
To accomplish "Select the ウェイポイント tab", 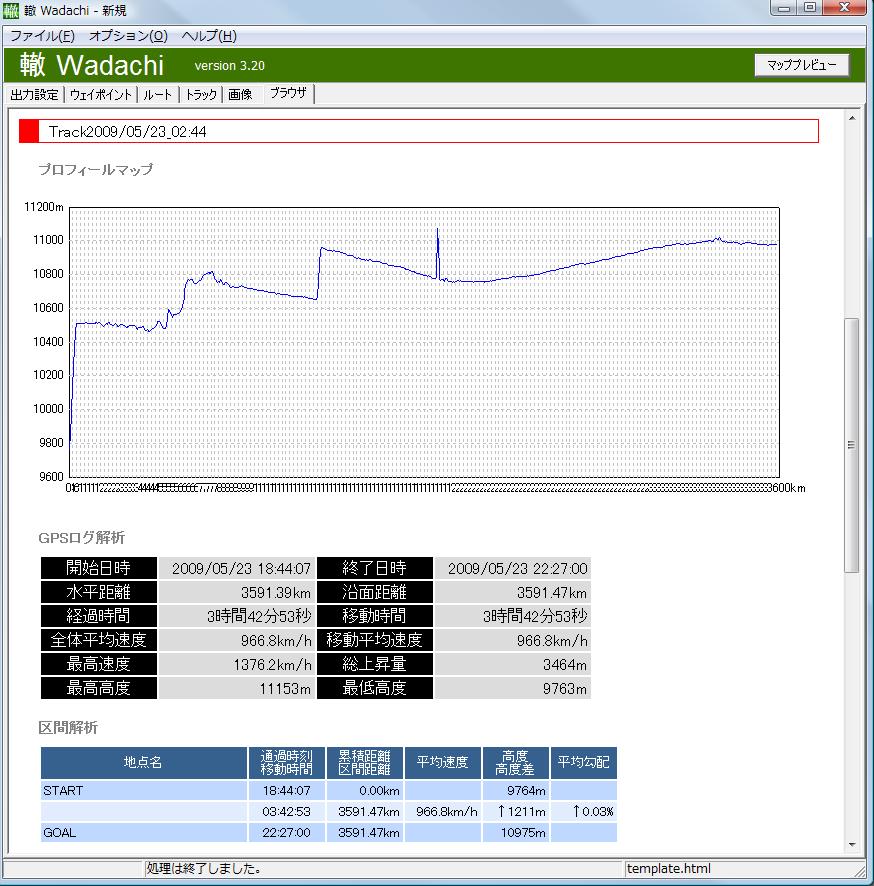I will pos(100,95).
